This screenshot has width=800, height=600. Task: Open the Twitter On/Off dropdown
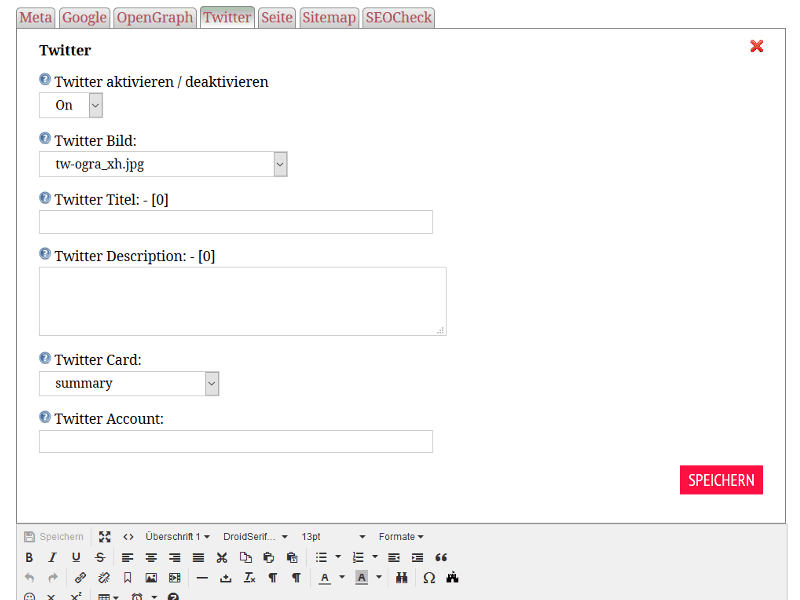[x=71, y=105]
